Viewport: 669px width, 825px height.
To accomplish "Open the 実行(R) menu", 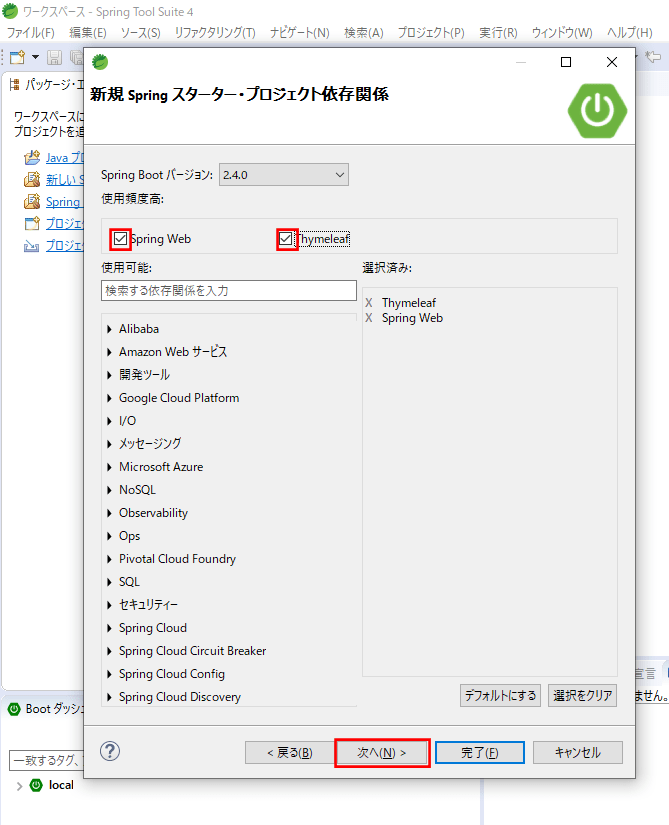I will point(499,33).
